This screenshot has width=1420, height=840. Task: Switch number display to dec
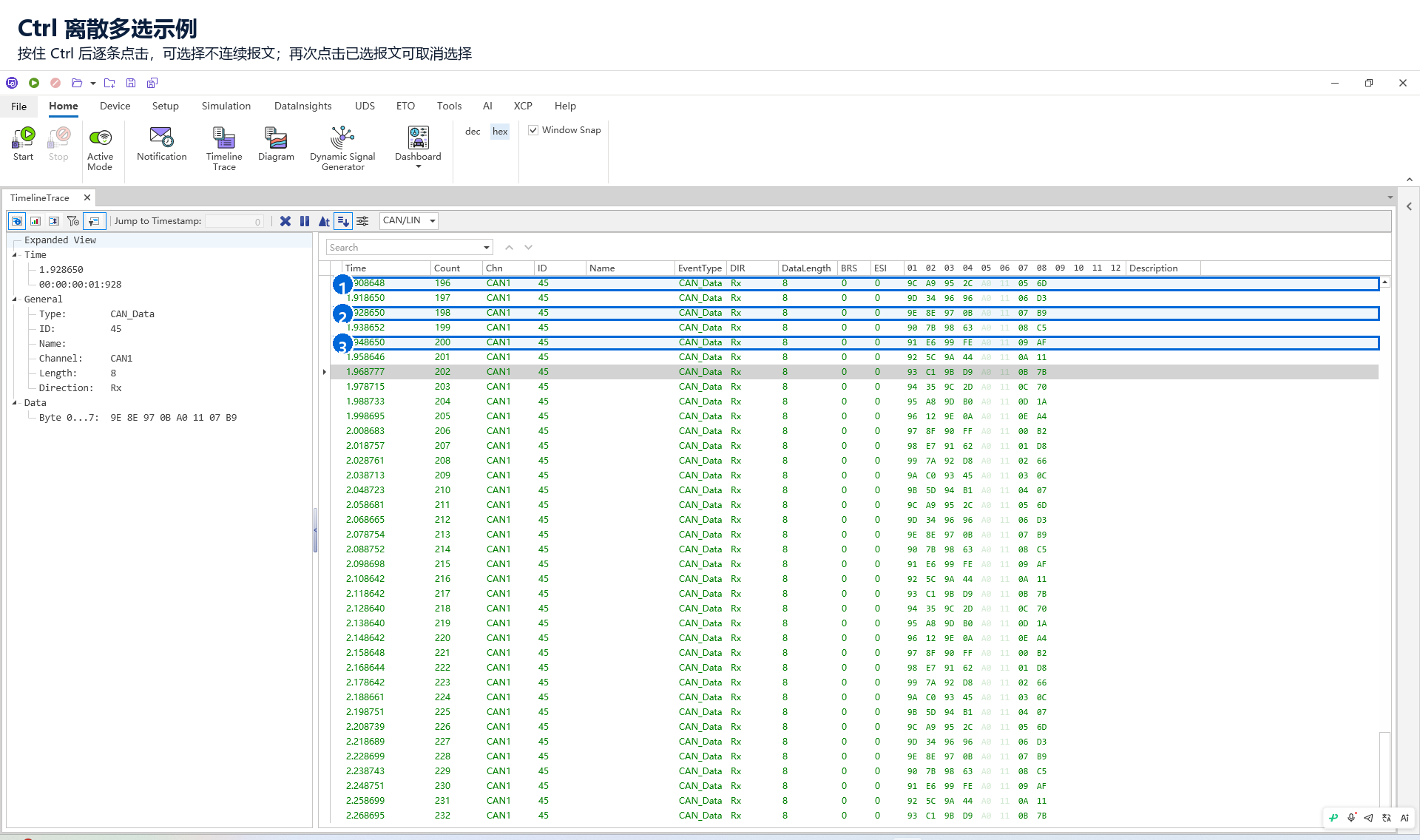click(x=473, y=132)
